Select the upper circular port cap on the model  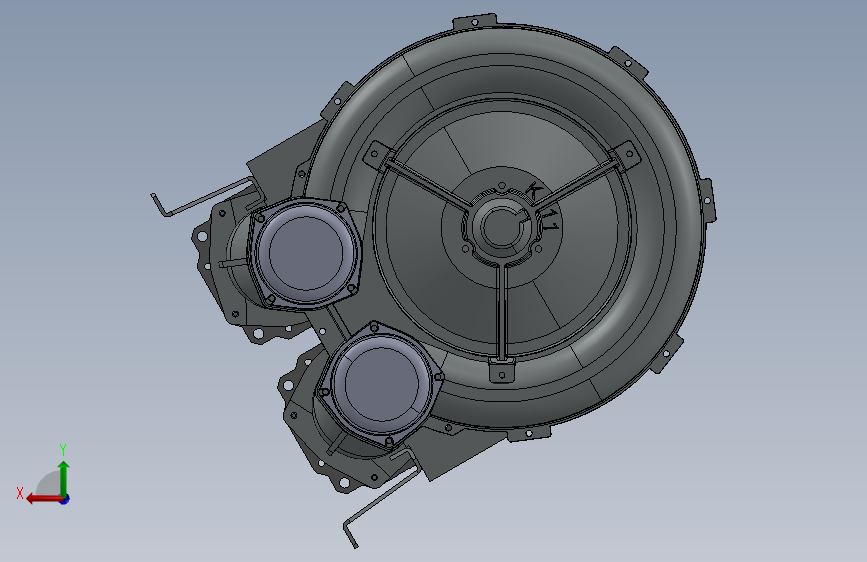point(305,253)
